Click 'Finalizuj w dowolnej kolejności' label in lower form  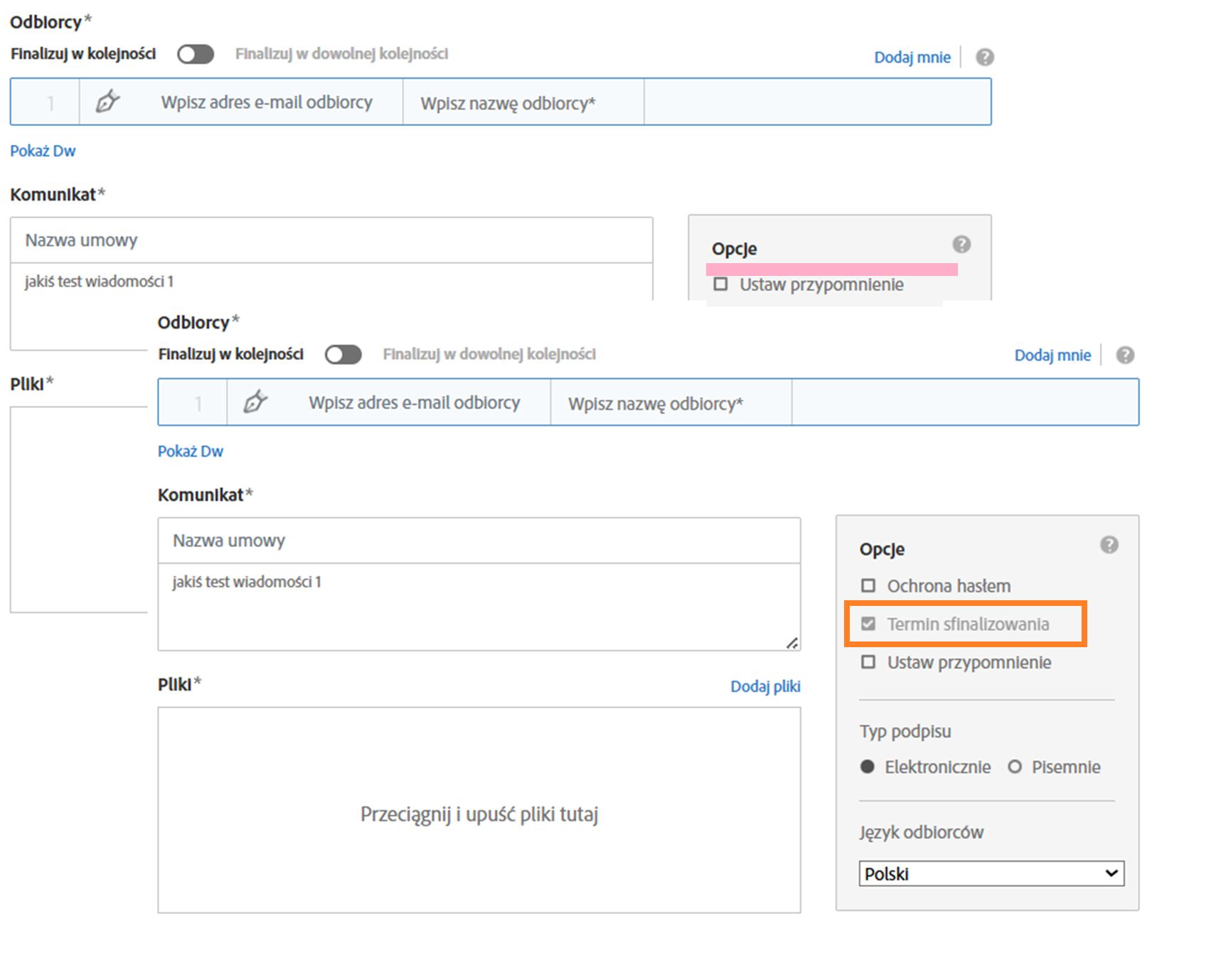[489, 354]
